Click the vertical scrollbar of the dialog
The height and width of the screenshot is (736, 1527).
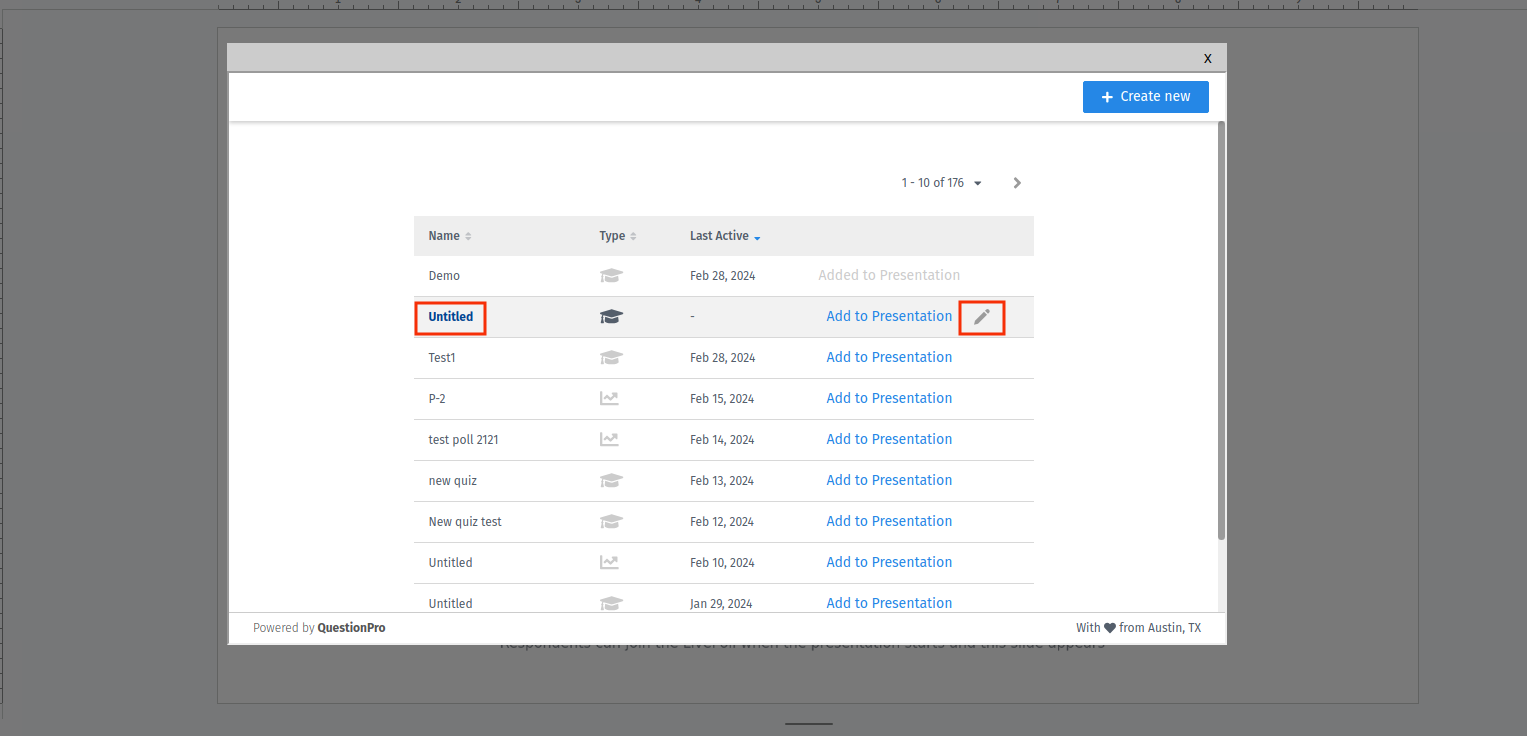pos(1221,330)
